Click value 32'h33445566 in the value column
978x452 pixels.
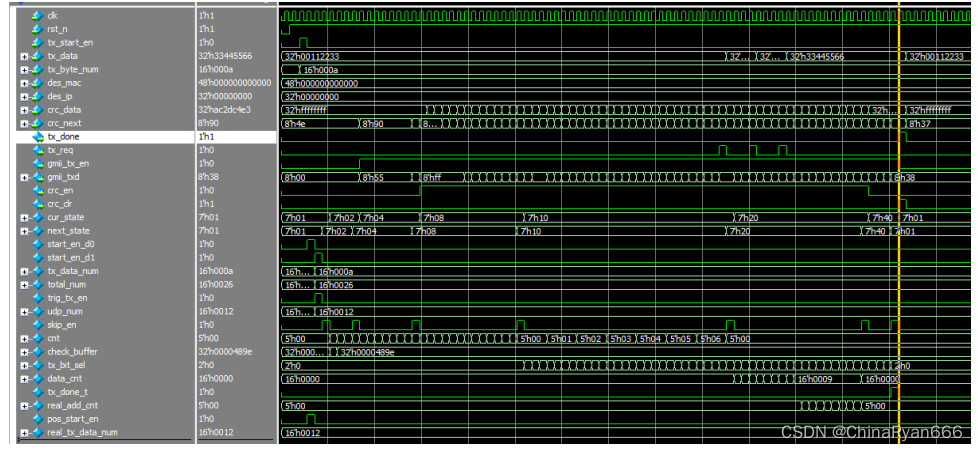[x=225, y=56]
